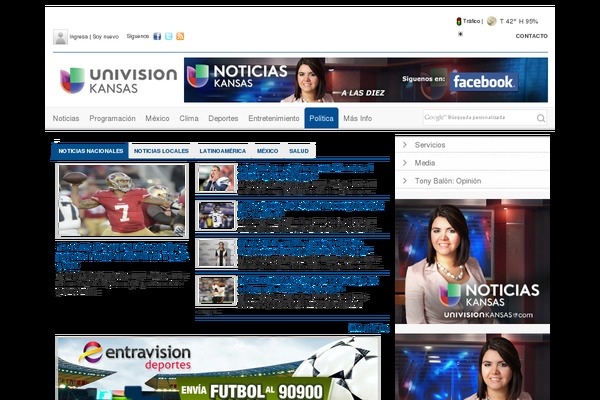This screenshot has width=600, height=400.
Task: Open the fourth news thumbnail
Action: pos(216,291)
